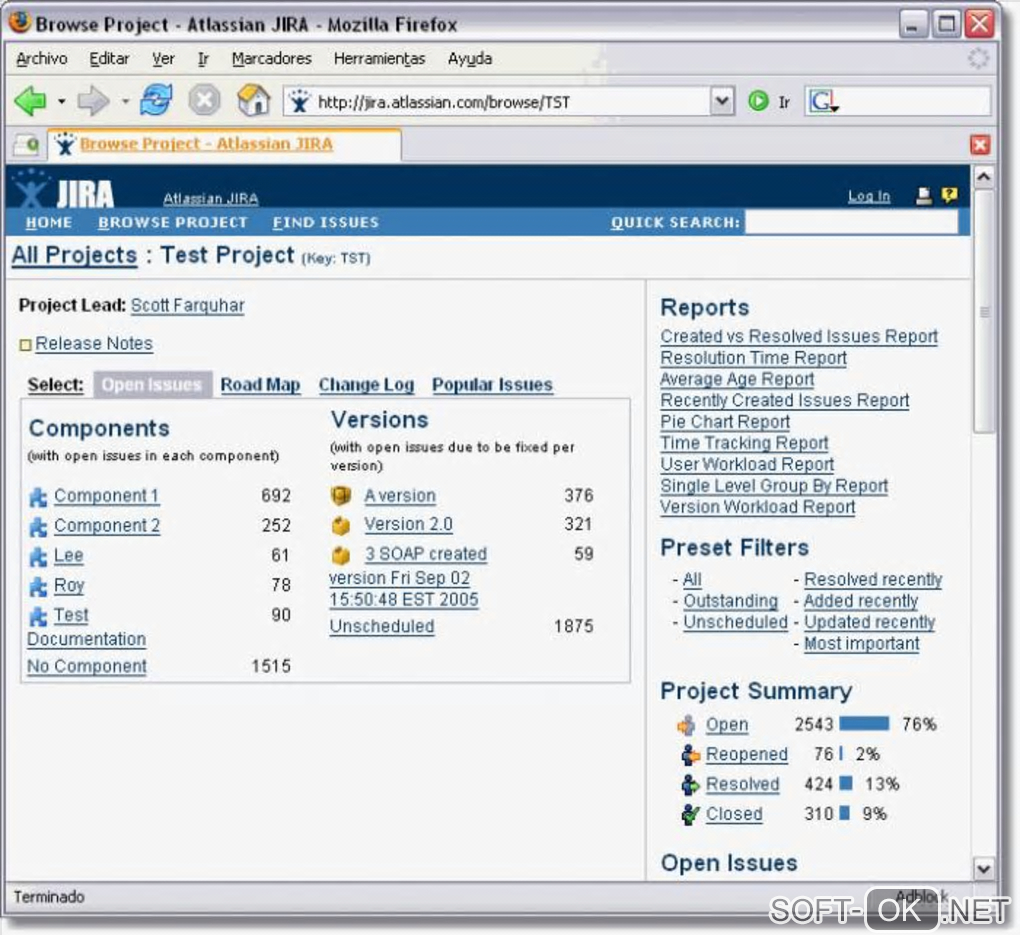Open the Back button history dropdown
Viewport: 1020px width, 935px height.
click(61, 102)
